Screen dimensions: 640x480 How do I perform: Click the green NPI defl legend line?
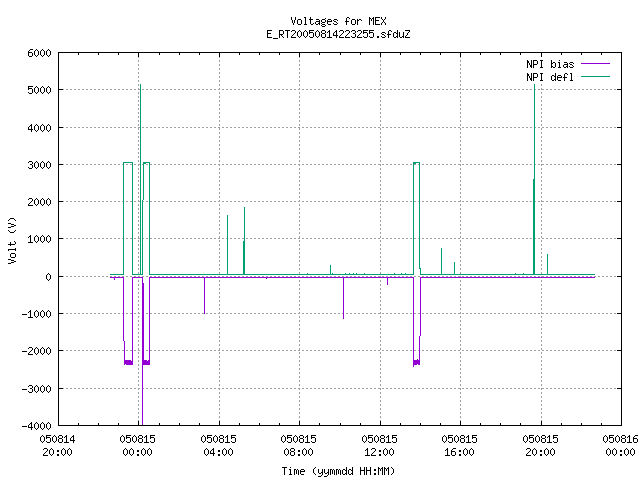[x=596, y=76]
